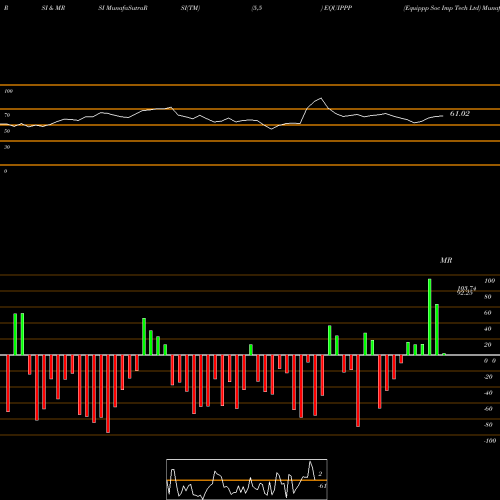Viewport: 500px width, 500px height.
Task: Click the Equippp Soc Imp Tech Ltd title
Action: 442,8
